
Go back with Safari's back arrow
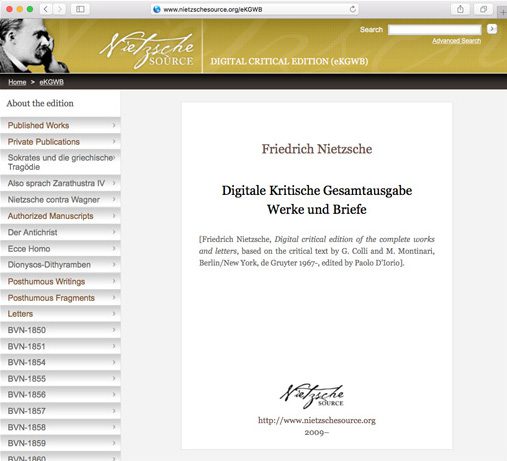click(46, 9)
